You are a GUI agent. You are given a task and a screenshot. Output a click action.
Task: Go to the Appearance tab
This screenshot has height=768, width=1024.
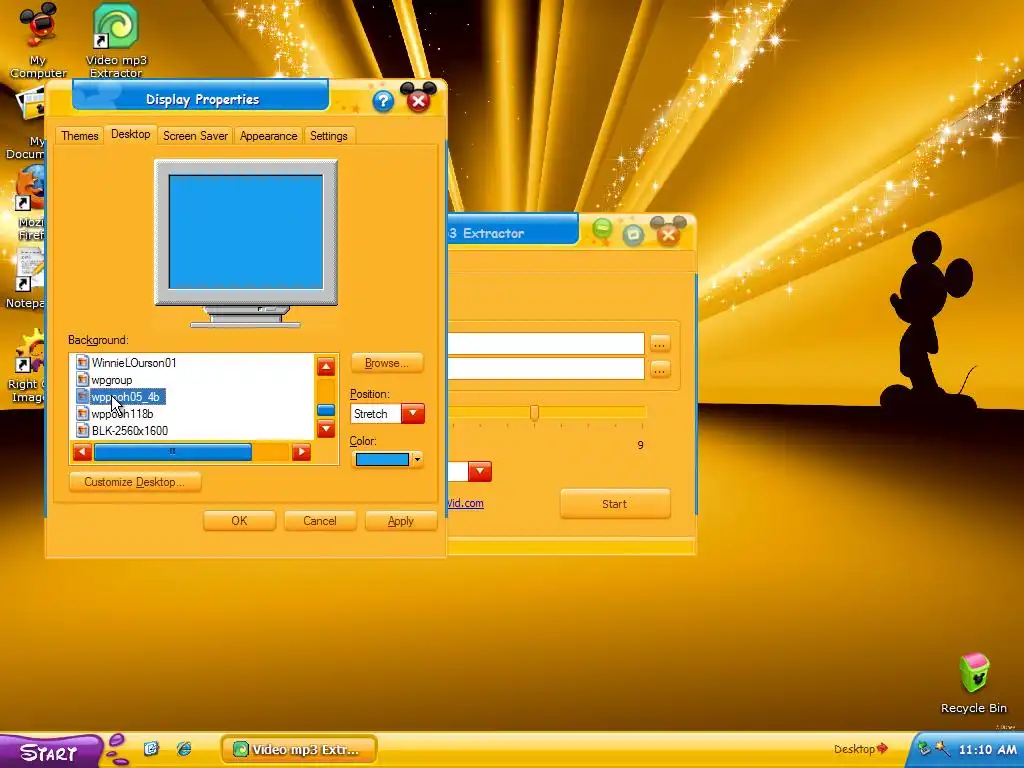pos(268,136)
